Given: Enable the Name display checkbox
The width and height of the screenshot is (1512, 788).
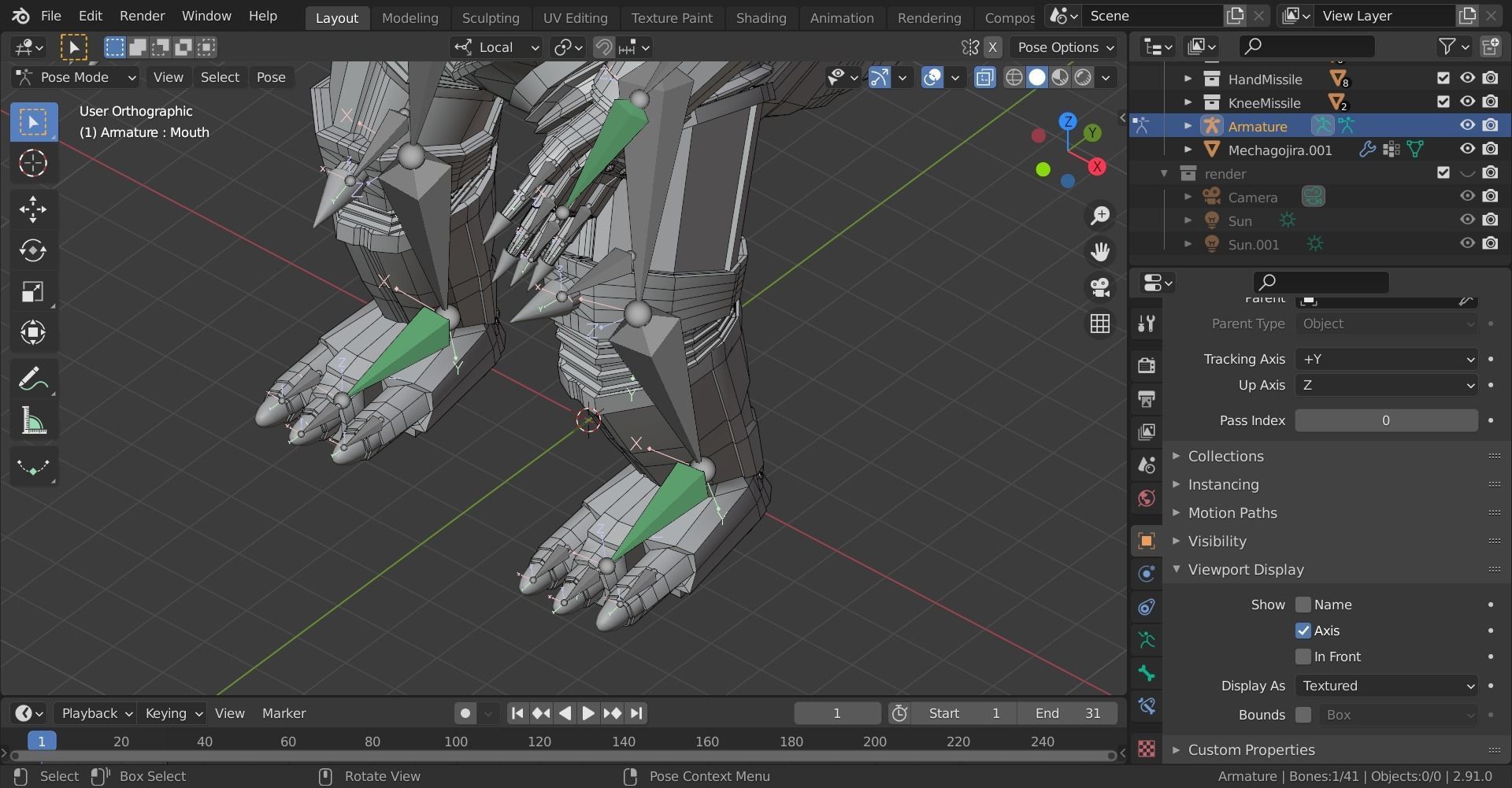Looking at the screenshot, I should pyautogui.click(x=1303, y=605).
